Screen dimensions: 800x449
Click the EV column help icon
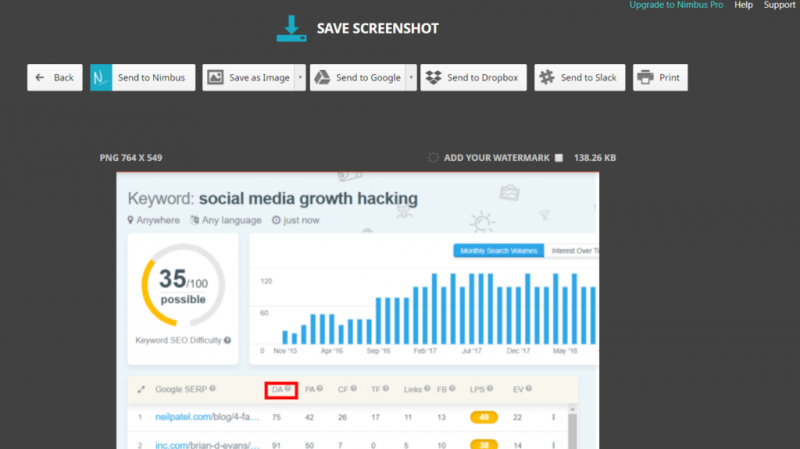coord(529,389)
